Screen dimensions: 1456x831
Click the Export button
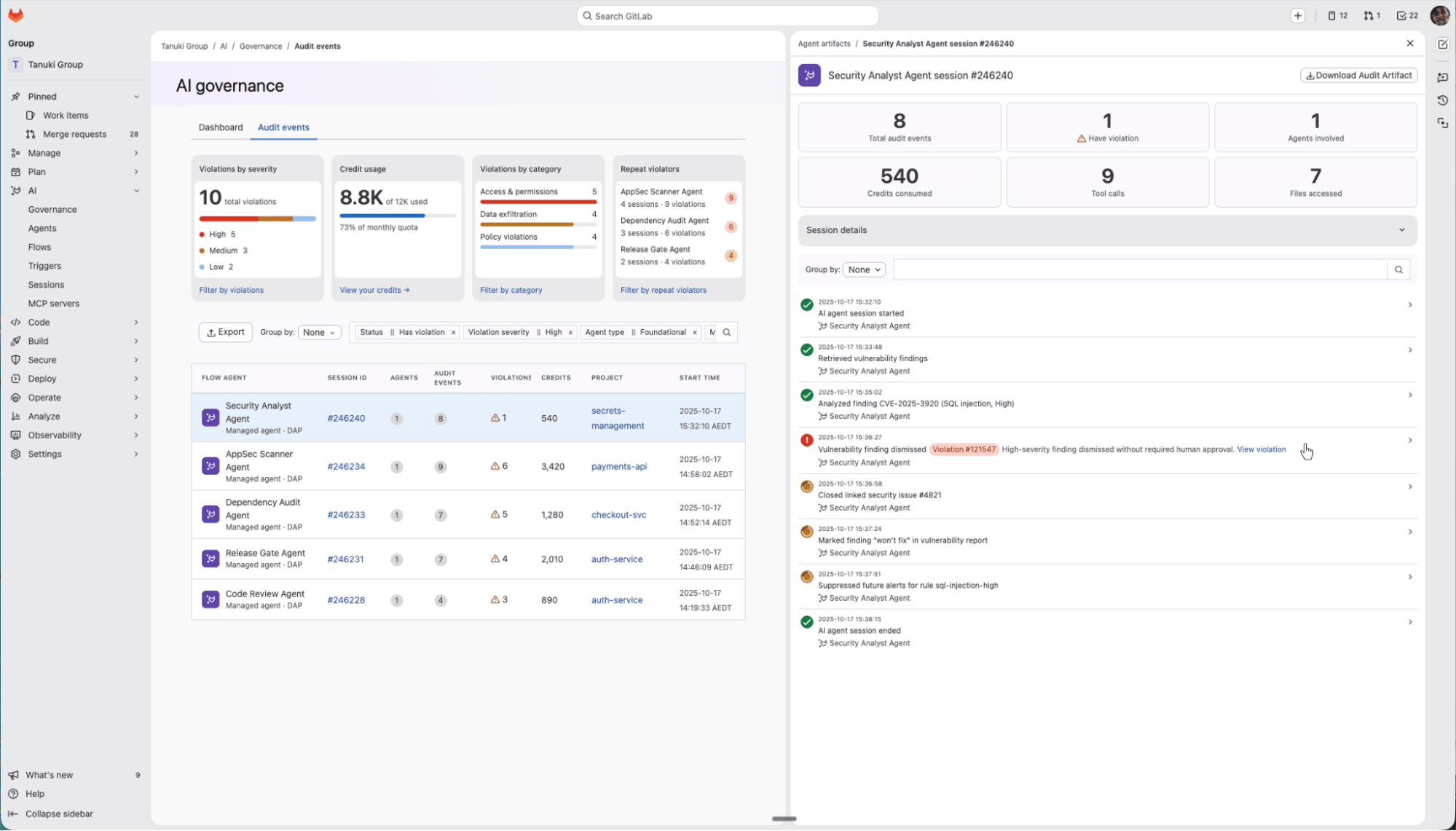click(226, 332)
